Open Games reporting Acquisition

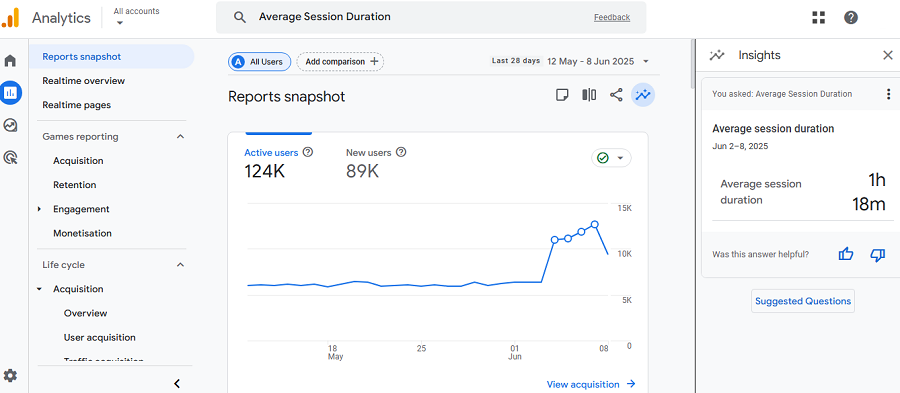point(78,161)
